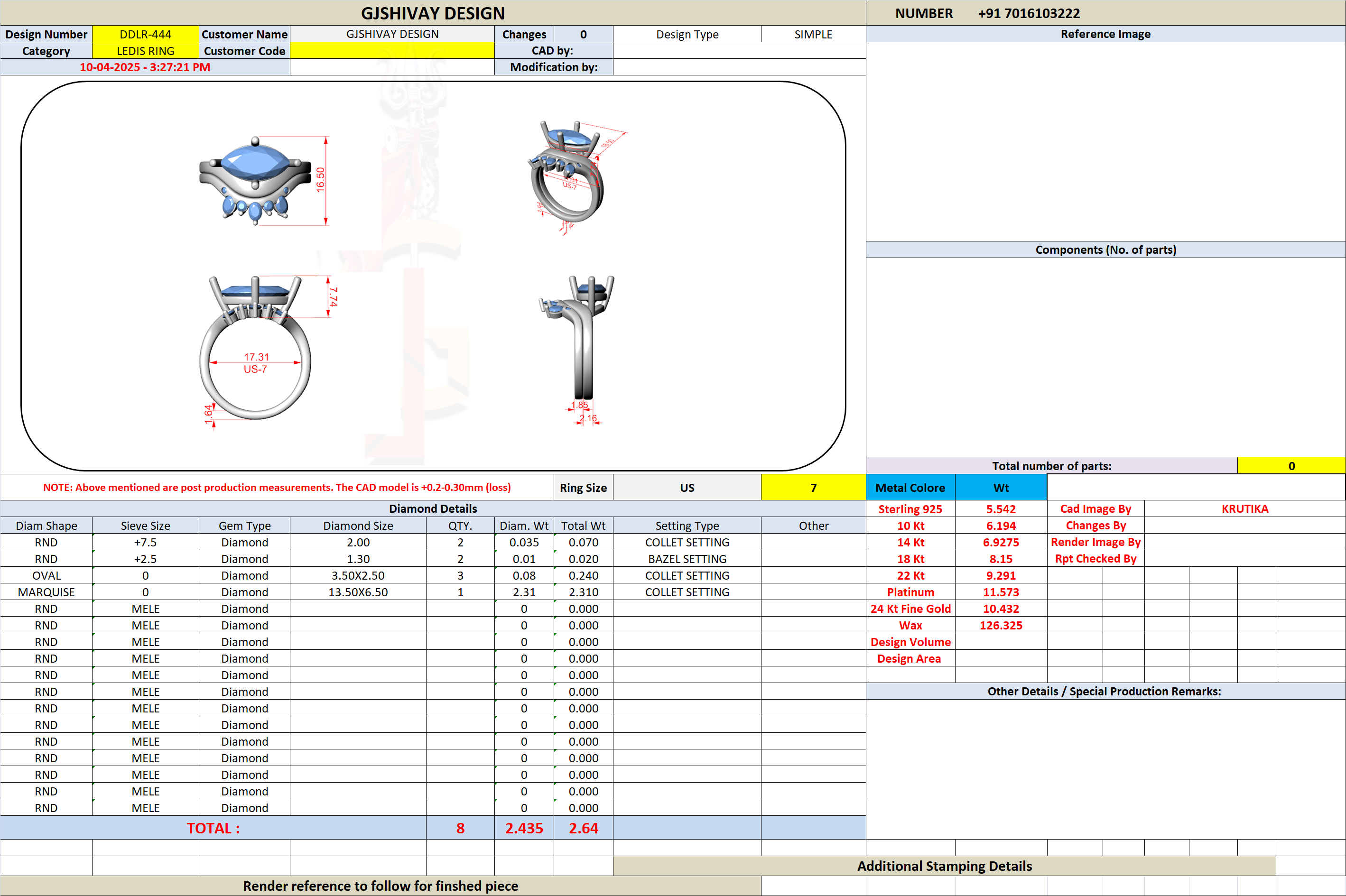
Task: Click the empty Modification by field
Action: (x=740, y=67)
